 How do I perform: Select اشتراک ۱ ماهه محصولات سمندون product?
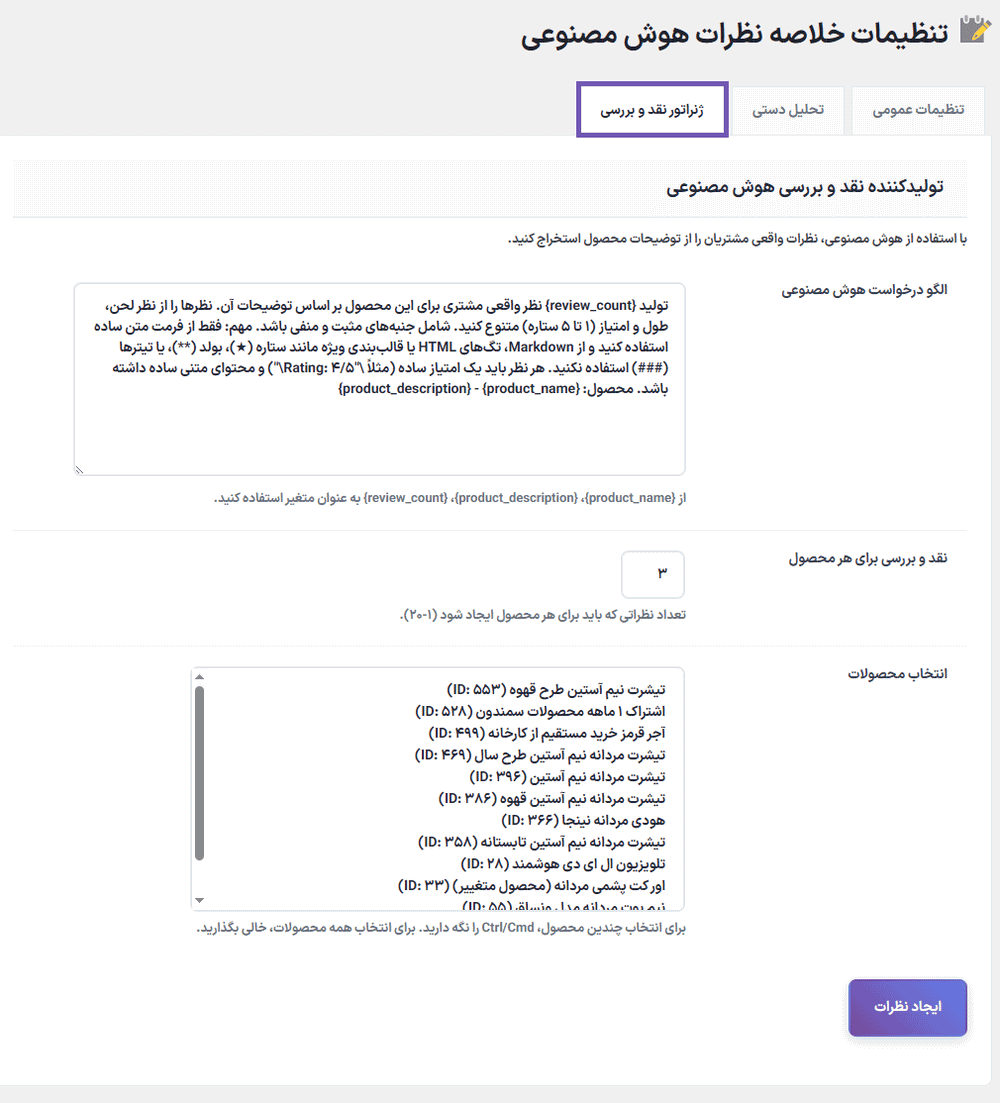click(x=540, y=712)
